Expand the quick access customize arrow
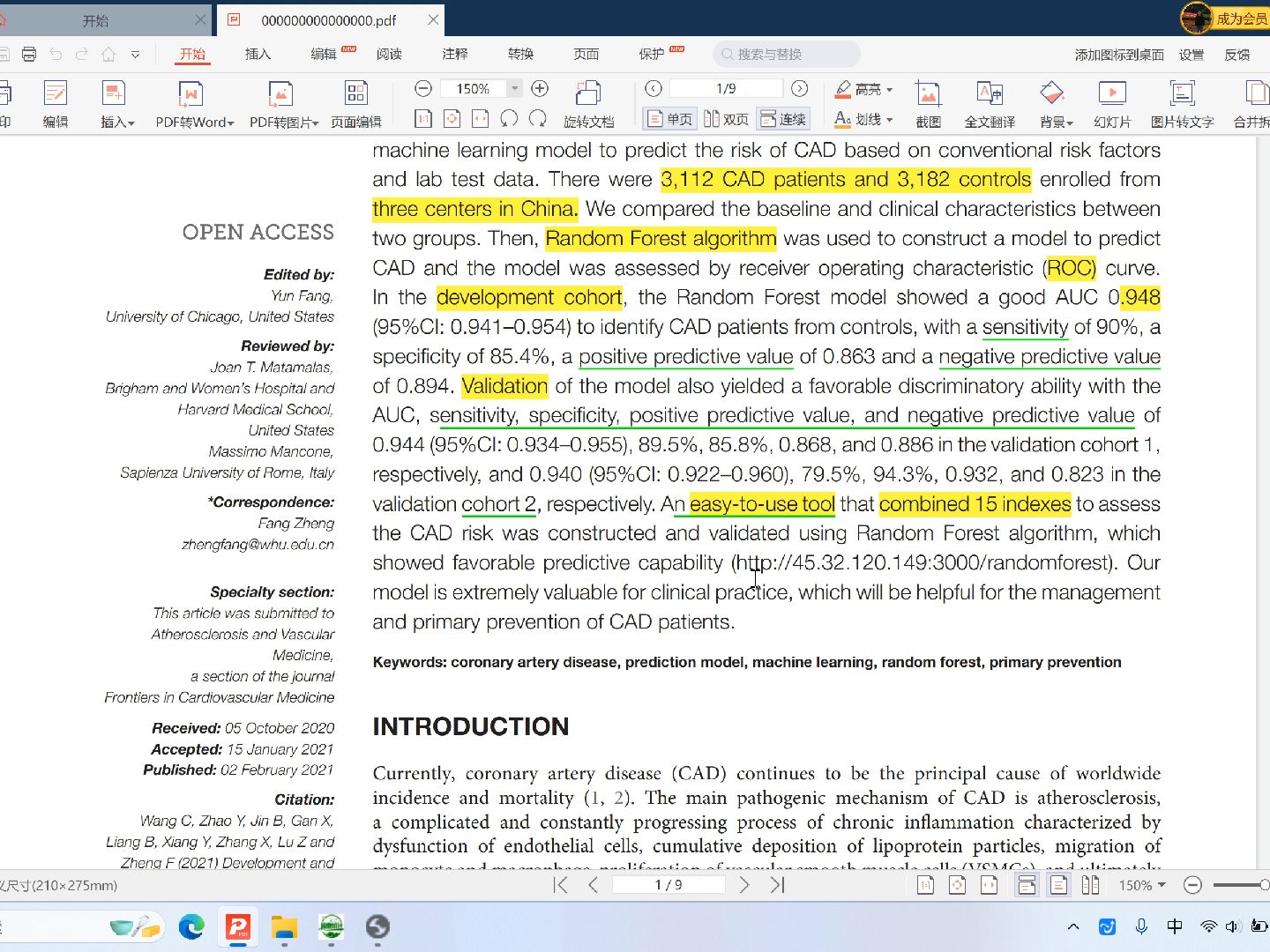Viewport: 1270px width, 952px height. [x=135, y=55]
